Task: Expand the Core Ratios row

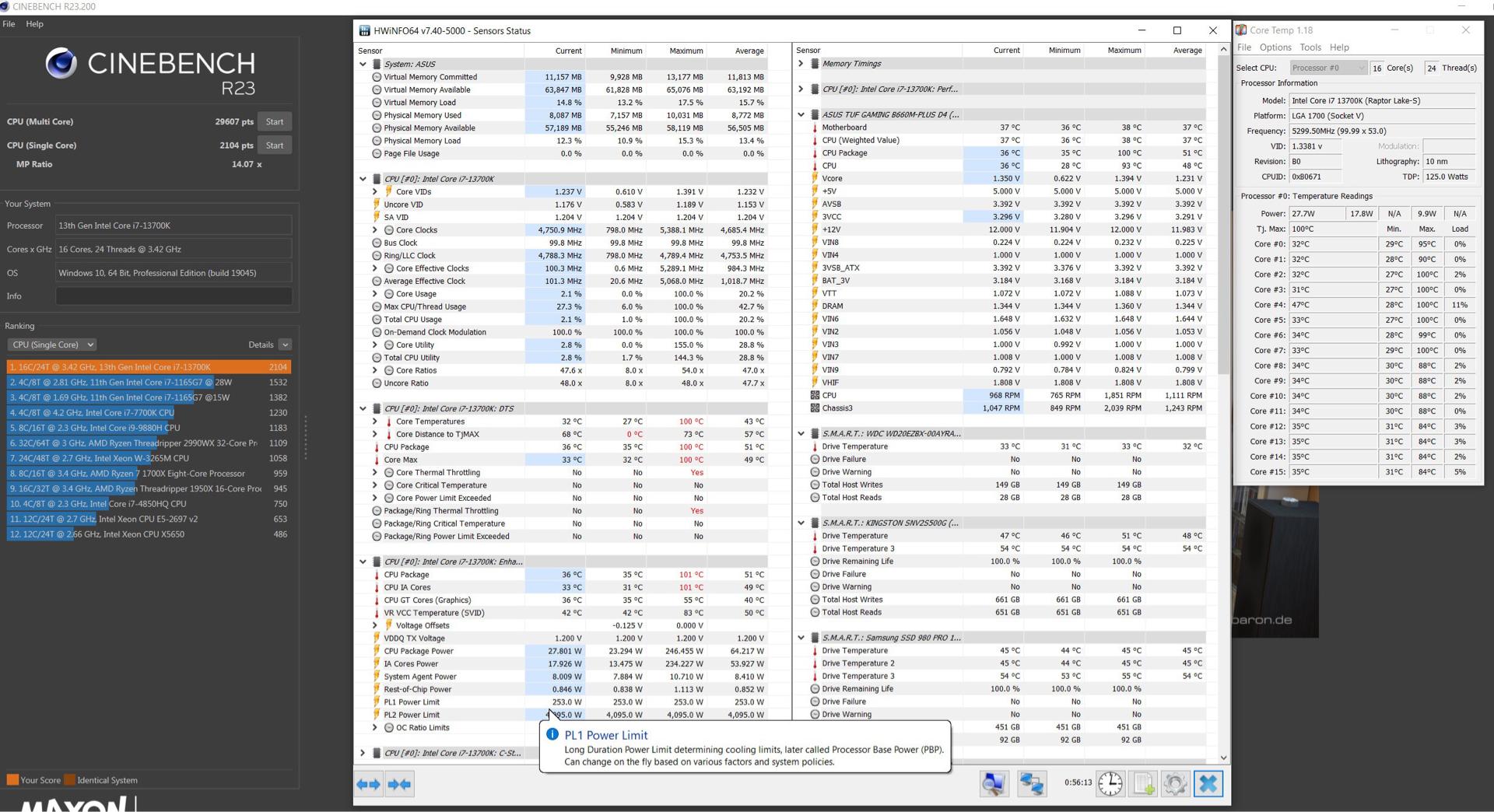Action: point(374,370)
